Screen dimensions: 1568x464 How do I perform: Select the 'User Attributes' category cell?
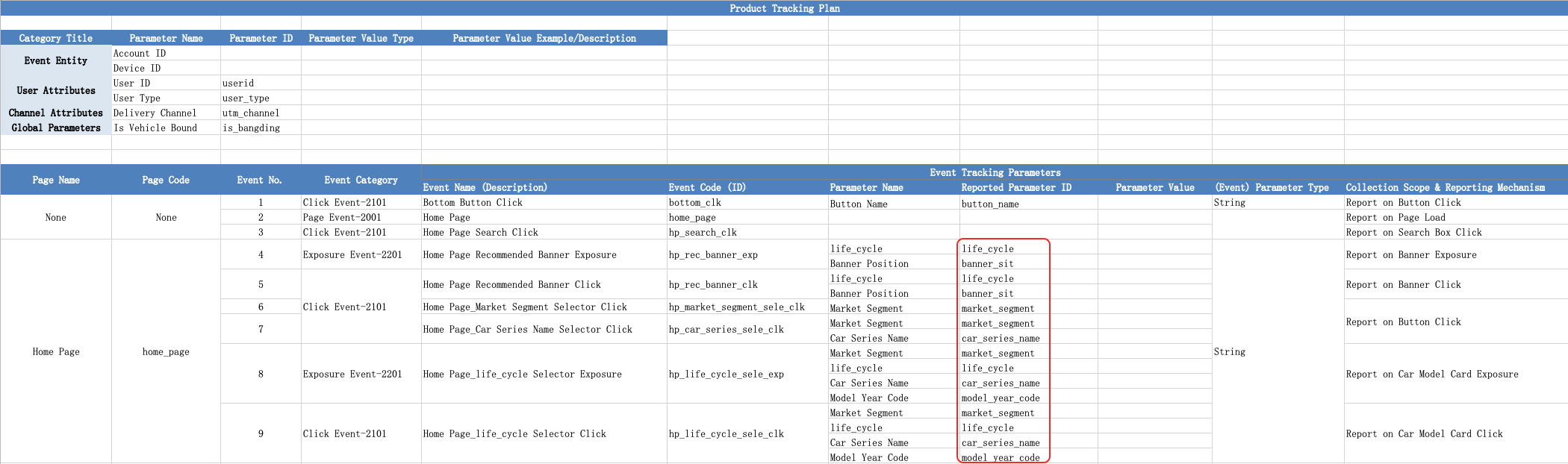click(56, 90)
